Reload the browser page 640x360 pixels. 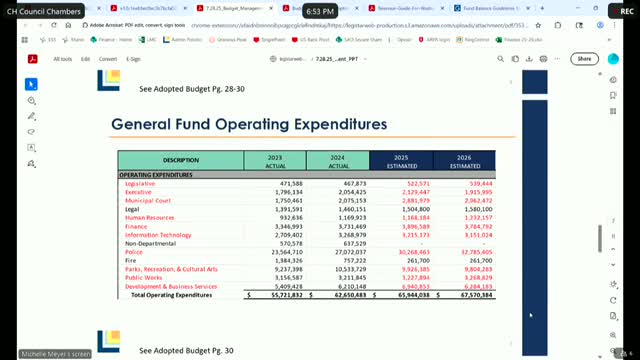pos(54,25)
